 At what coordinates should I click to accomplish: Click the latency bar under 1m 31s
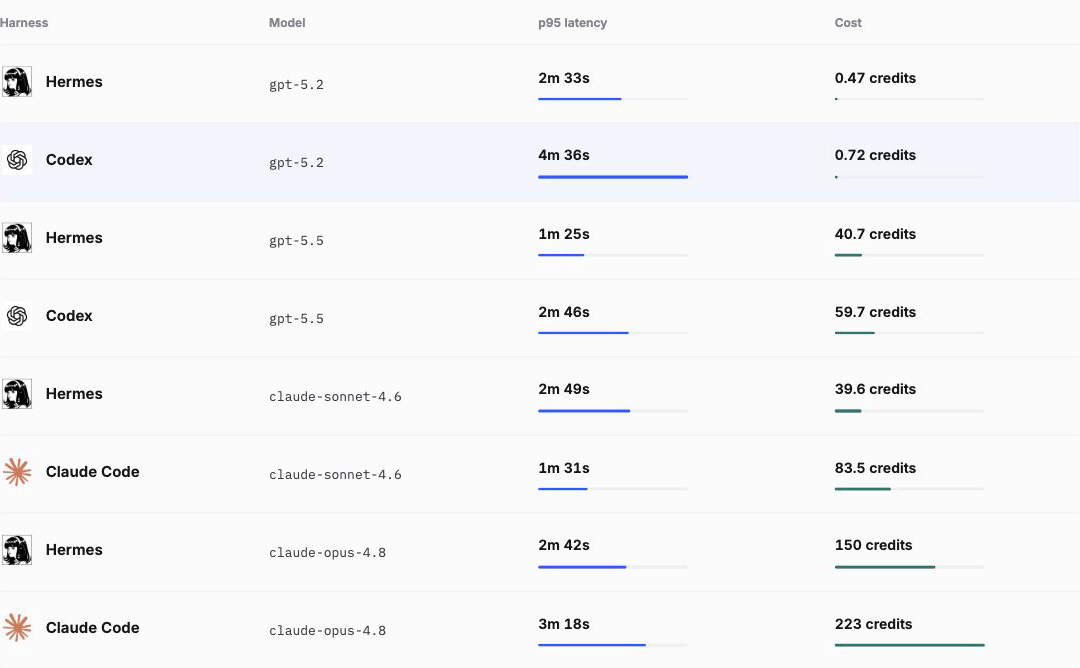(x=613, y=489)
